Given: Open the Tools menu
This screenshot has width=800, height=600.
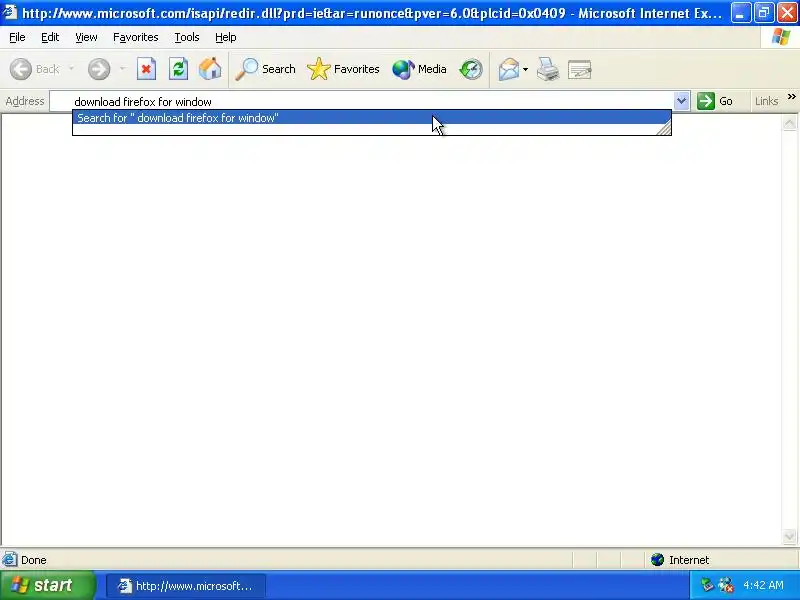Looking at the screenshot, I should [187, 37].
